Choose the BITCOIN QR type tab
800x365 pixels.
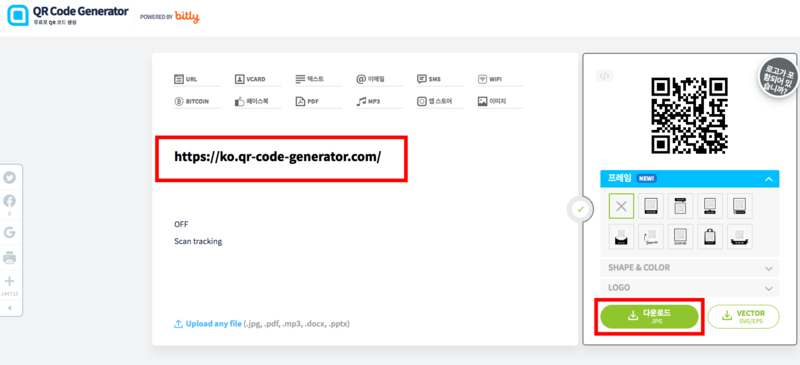coord(197,102)
